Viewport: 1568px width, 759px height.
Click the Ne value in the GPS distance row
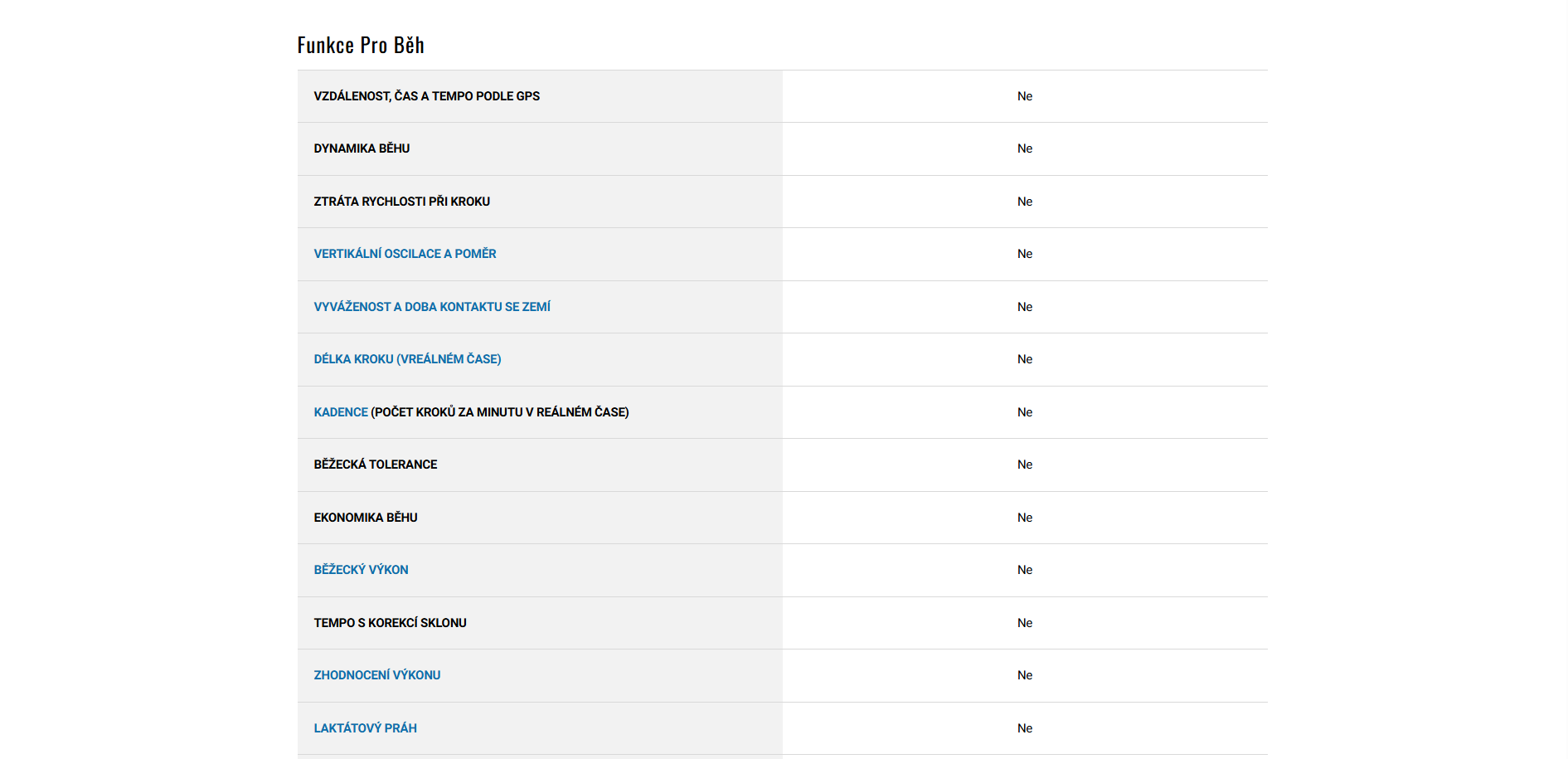click(x=1025, y=96)
